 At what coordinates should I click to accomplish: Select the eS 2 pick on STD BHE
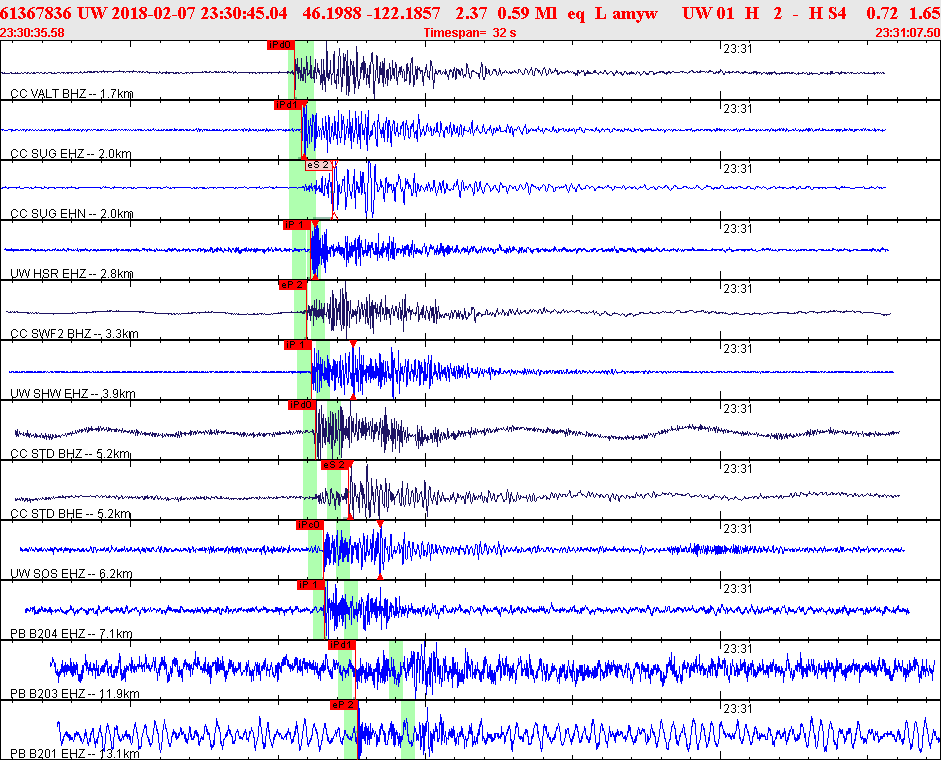point(334,465)
